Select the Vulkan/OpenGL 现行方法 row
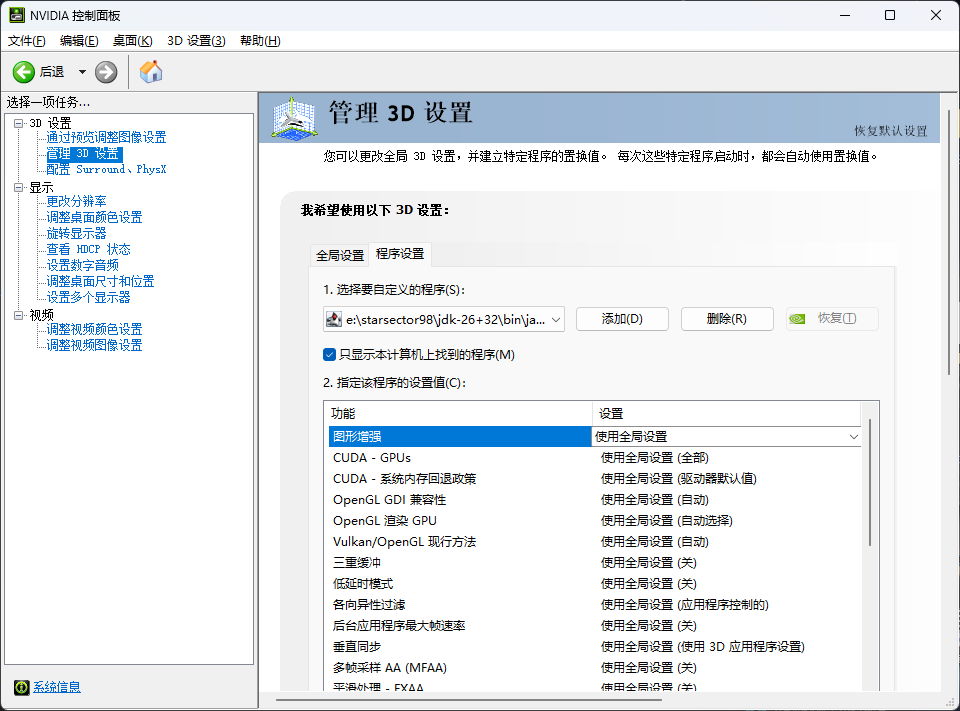The image size is (960, 711). pos(595,541)
